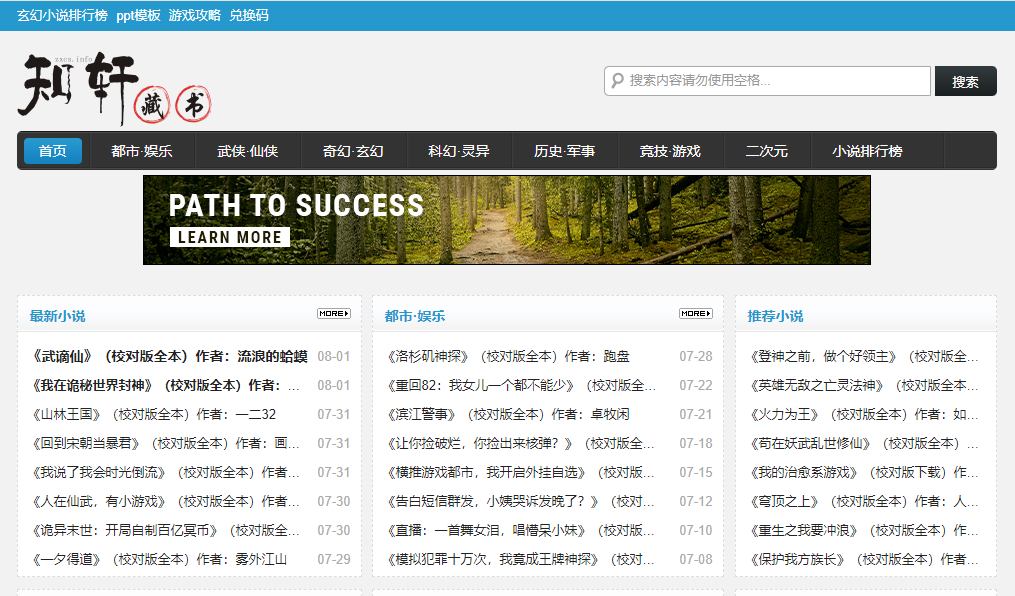The height and width of the screenshot is (596, 1015).
Task: Open 《洛杉矶神探》 novel link
Action: pyautogui.click(x=508, y=356)
